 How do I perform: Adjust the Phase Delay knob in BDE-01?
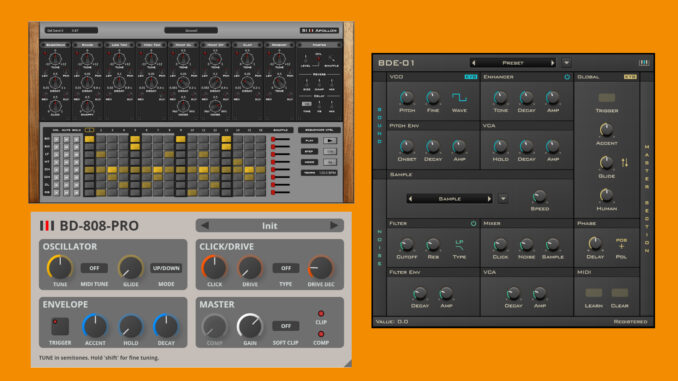595,243
